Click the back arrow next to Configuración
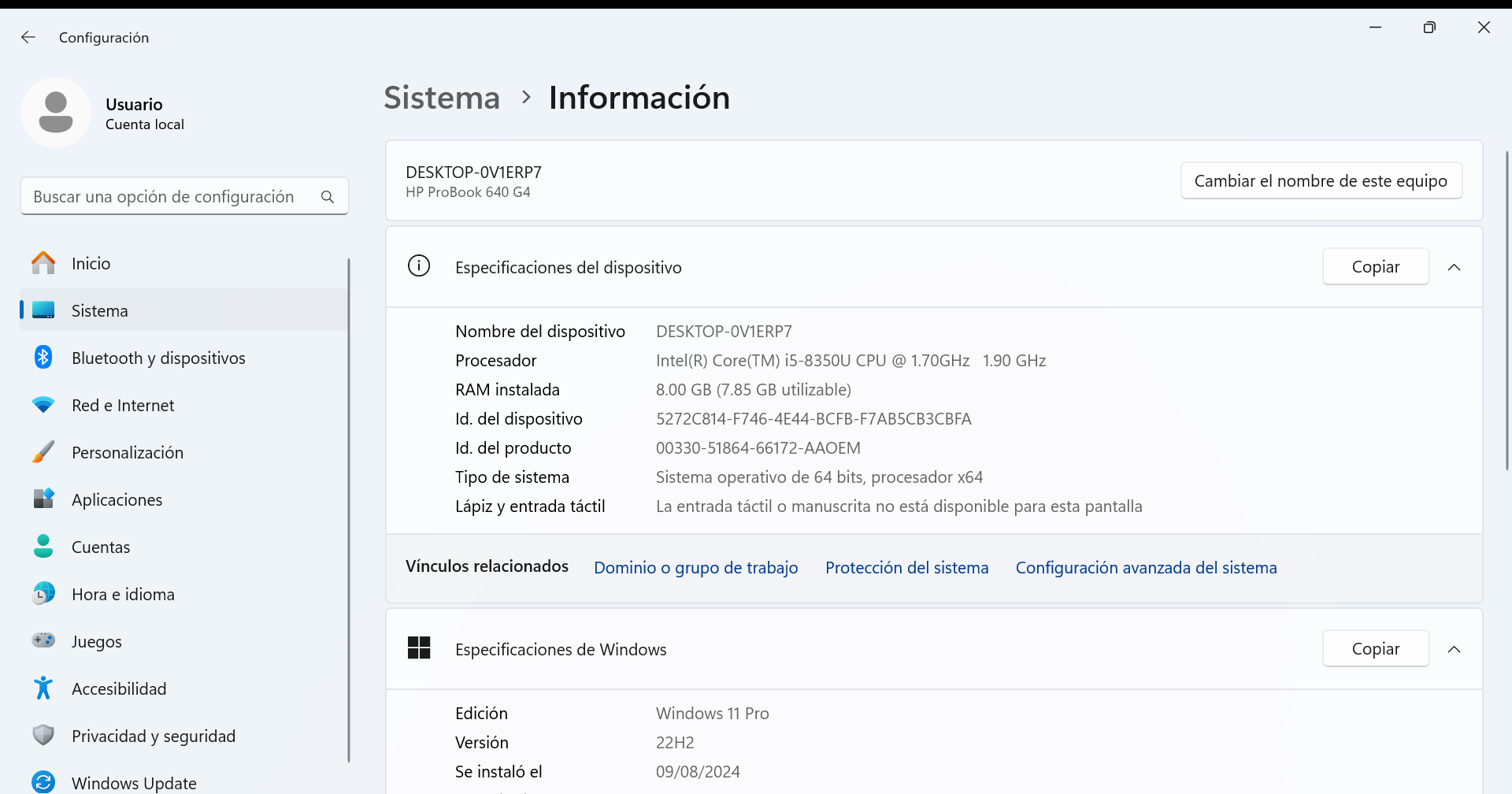 [x=28, y=37]
